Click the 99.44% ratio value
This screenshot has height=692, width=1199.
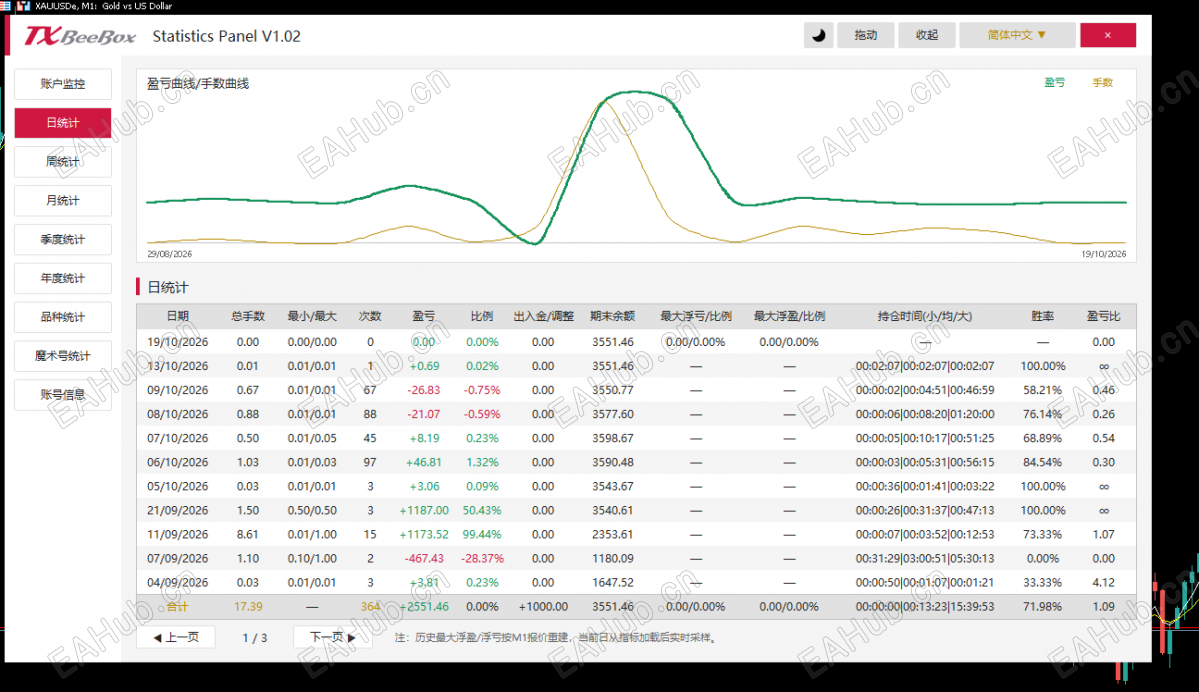point(482,534)
